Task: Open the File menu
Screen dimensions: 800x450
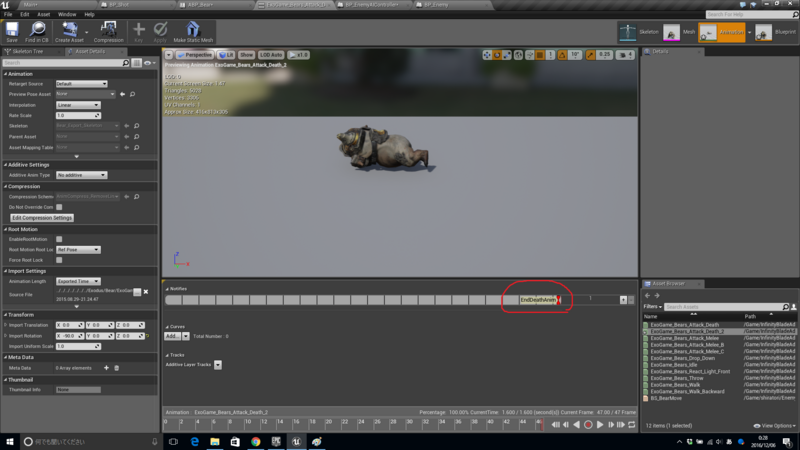Action: click(8, 14)
